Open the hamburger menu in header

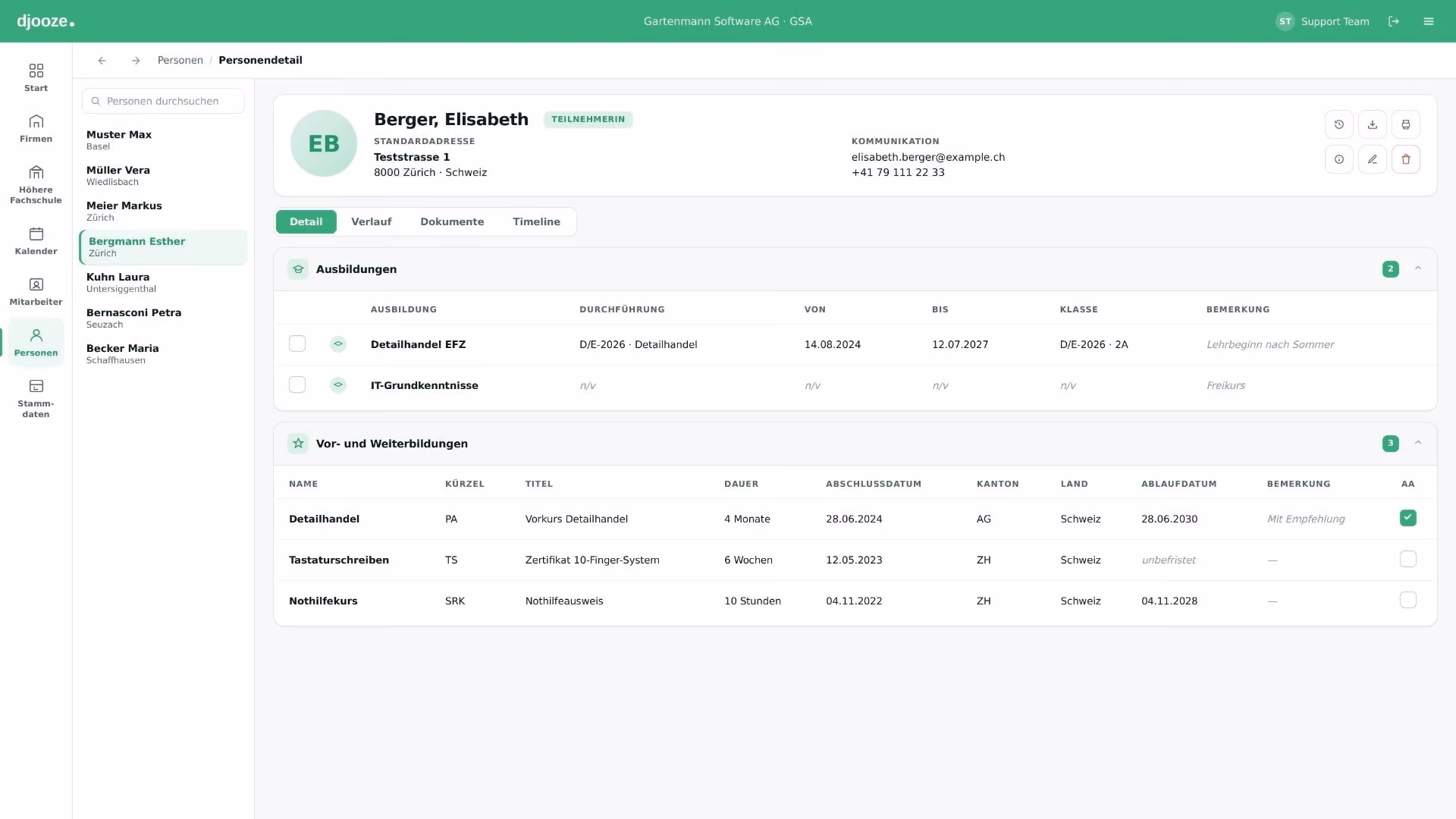(1429, 21)
